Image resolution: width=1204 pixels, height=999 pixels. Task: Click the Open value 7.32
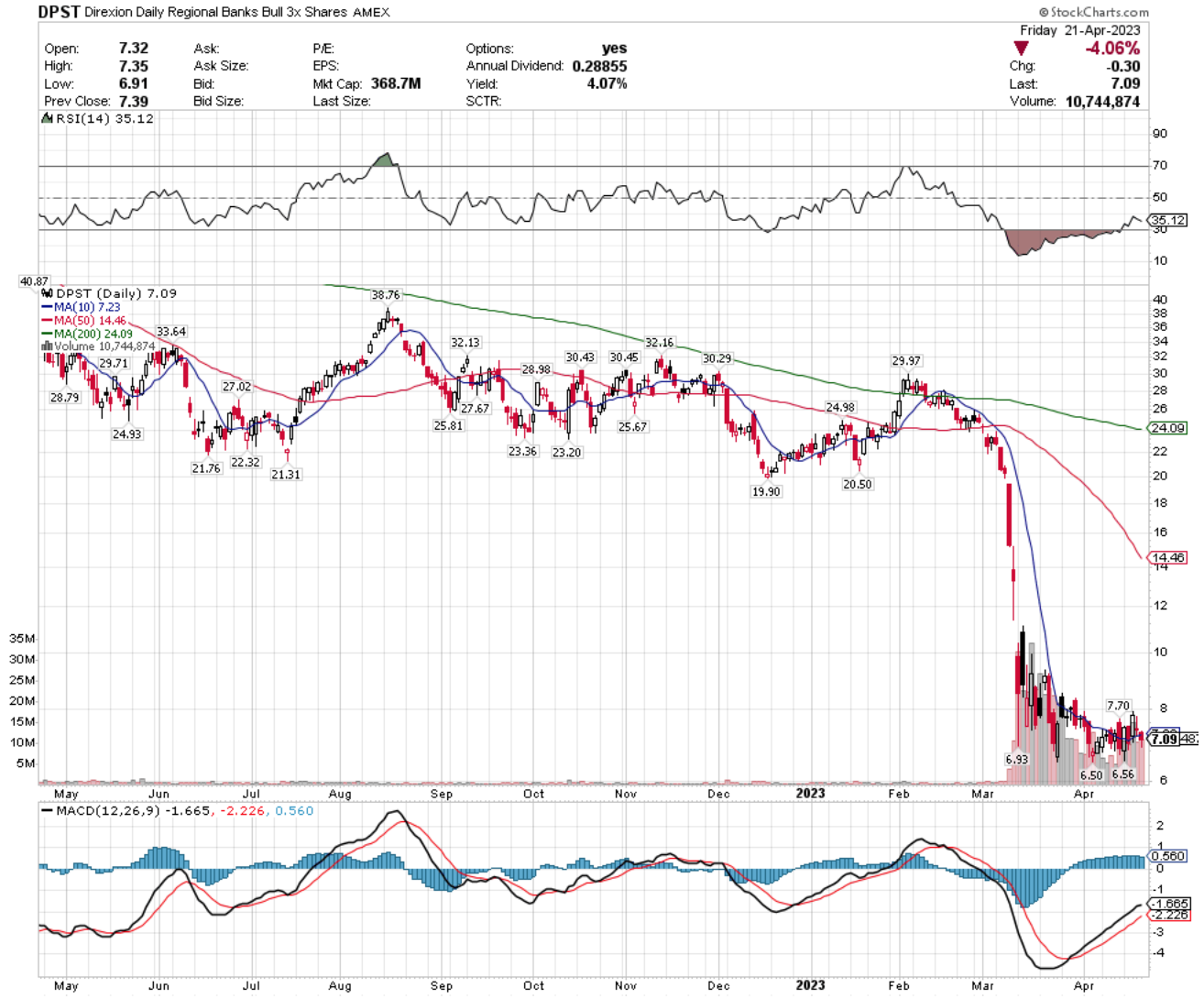point(133,48)
